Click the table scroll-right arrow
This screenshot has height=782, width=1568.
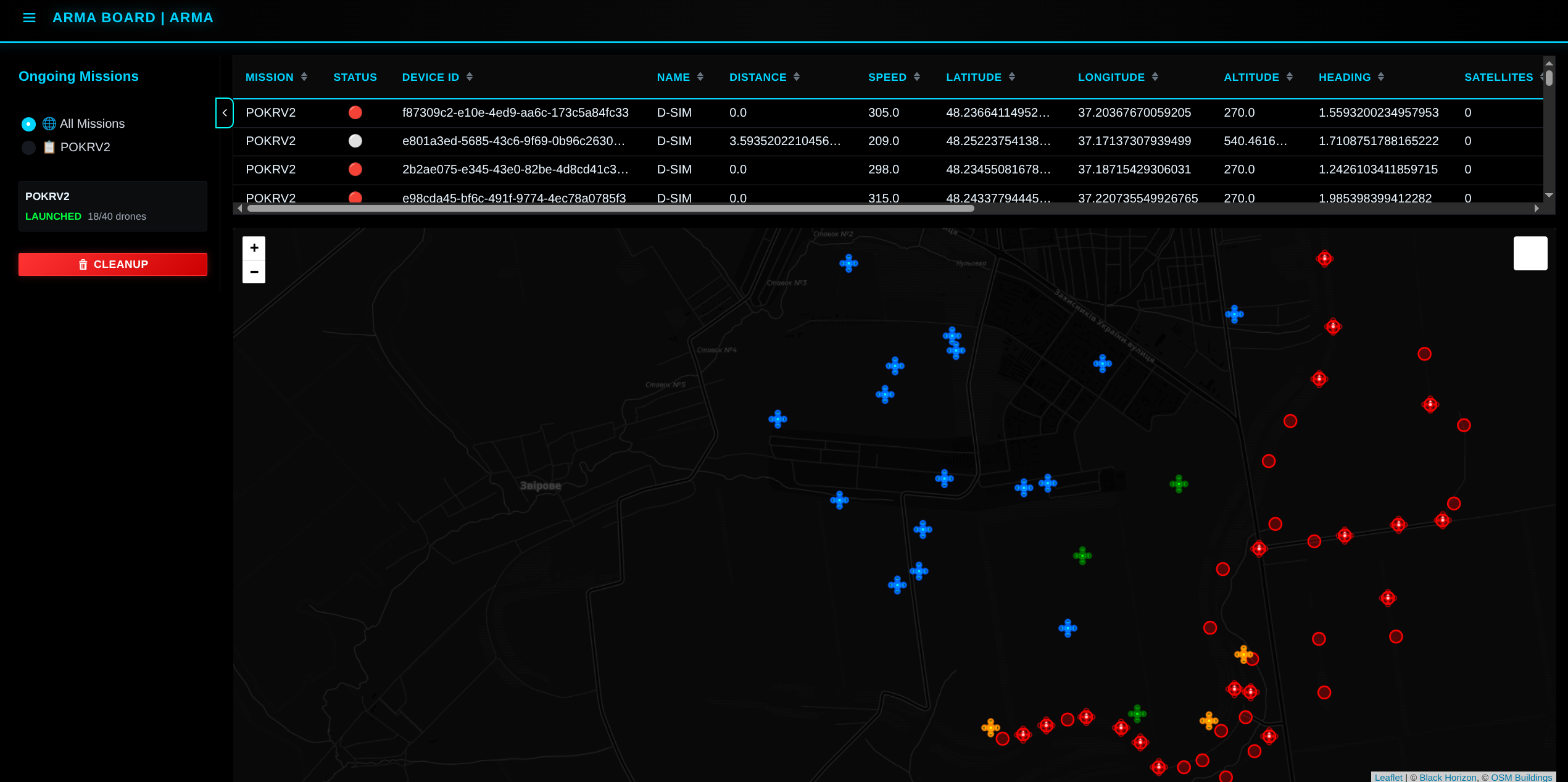click(x=1537, y=209)
